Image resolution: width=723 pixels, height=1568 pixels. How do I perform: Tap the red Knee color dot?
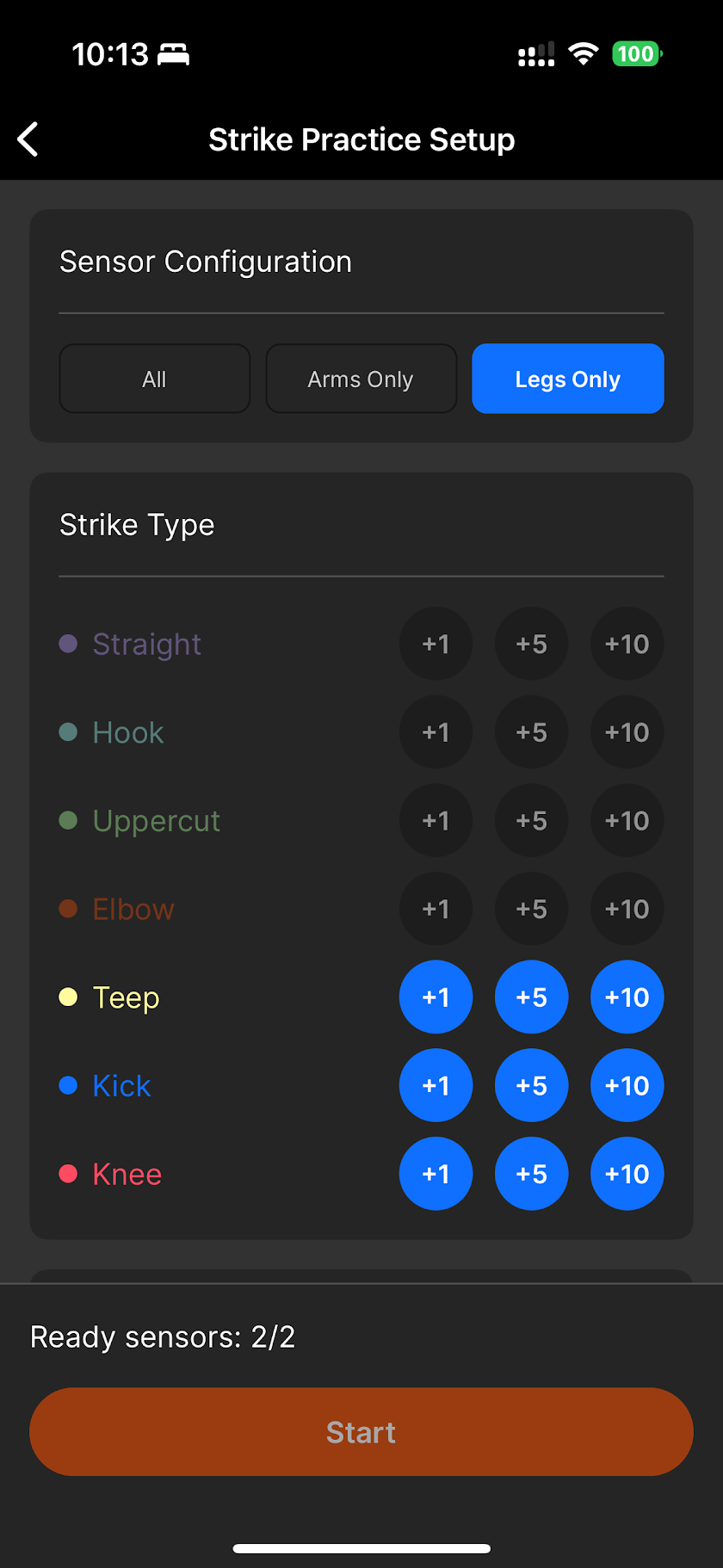(69, 1173)
